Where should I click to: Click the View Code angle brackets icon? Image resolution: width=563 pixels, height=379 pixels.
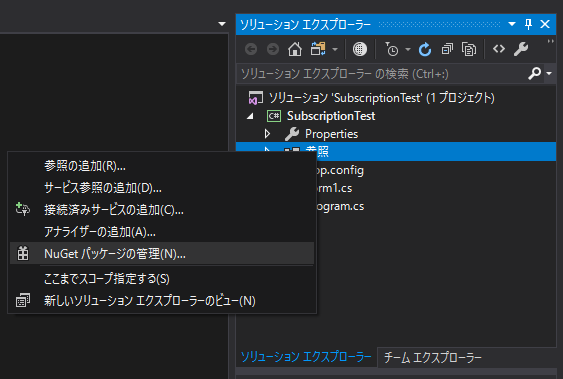tap(499, 48)
